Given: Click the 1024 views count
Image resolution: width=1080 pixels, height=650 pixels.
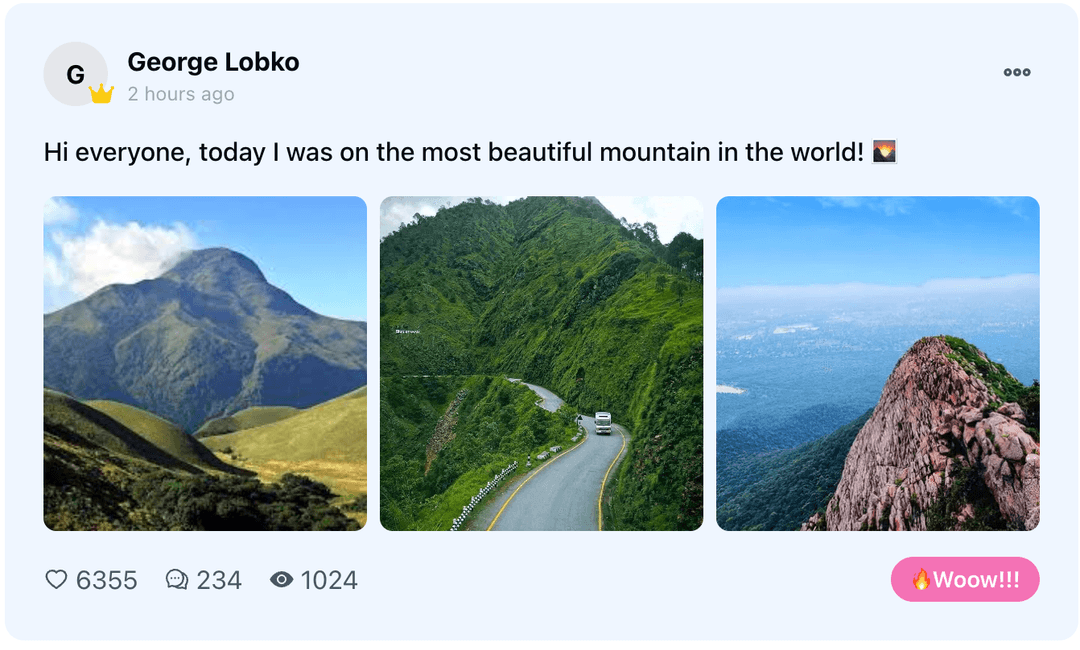Looking at the screenshot, I should (x=329, y=580).
